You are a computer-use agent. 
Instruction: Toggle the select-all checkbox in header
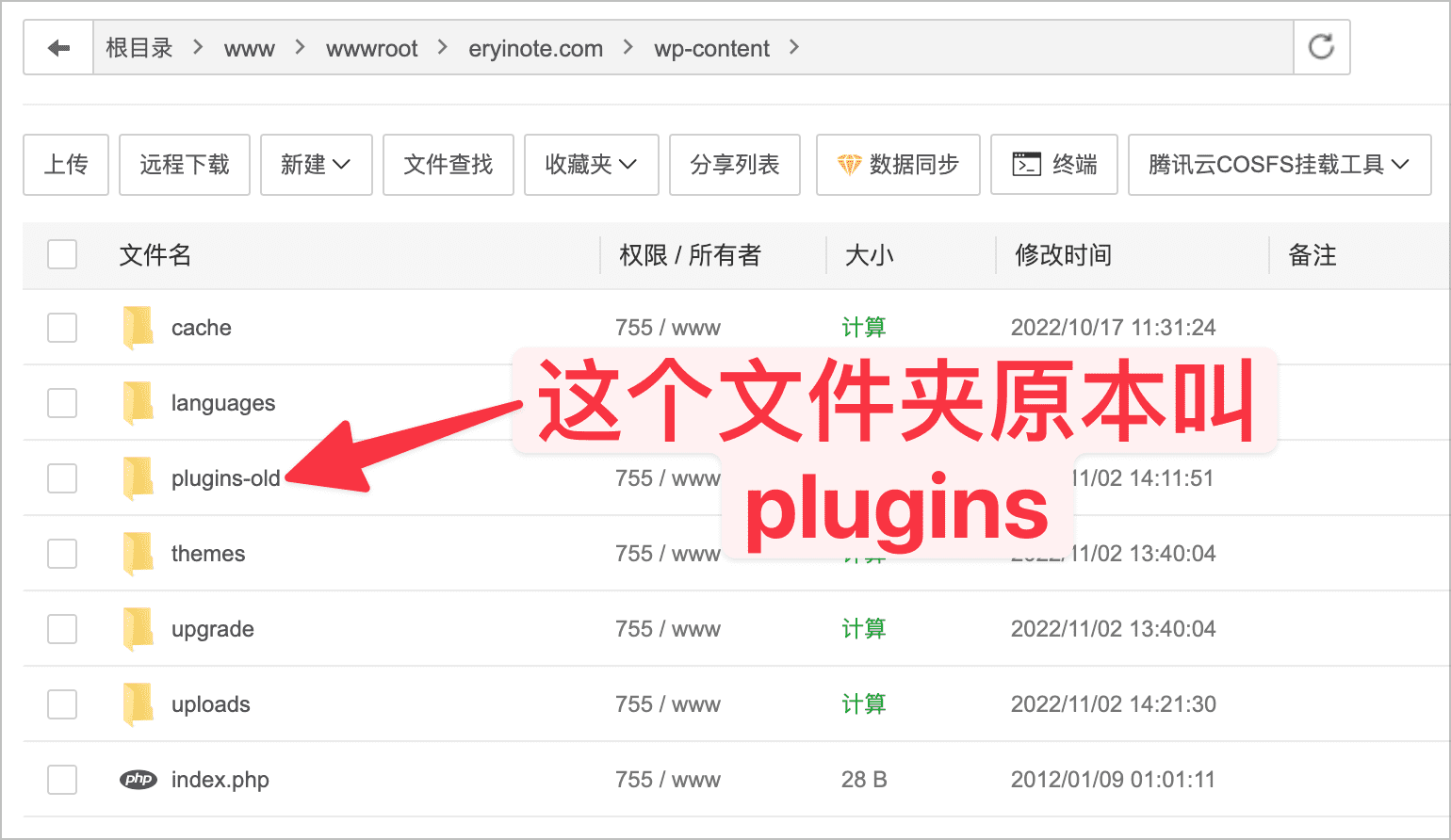pyautogui.click(x=62, y=254)
